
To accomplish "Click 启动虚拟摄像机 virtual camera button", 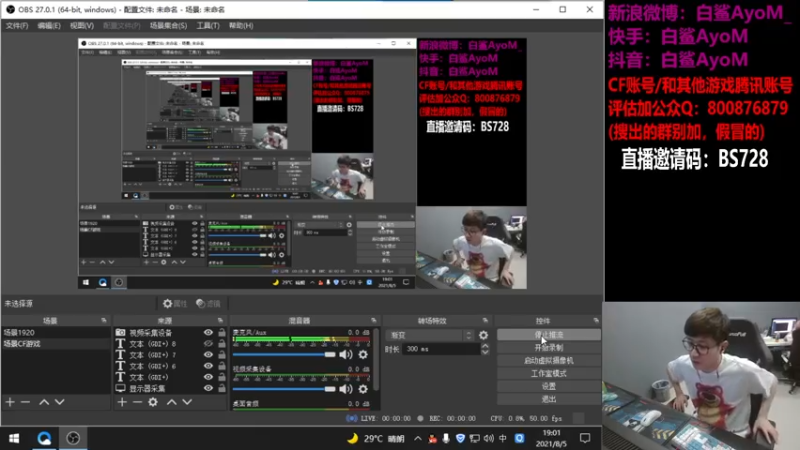I will pyautogui.click(x=548, y=360).
